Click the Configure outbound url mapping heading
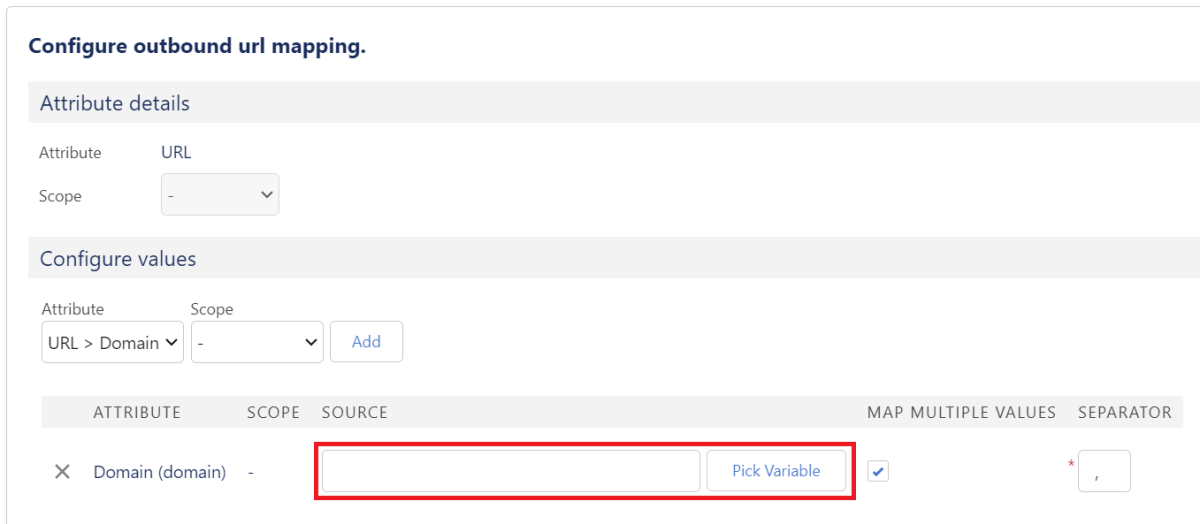 pos(197,48)
